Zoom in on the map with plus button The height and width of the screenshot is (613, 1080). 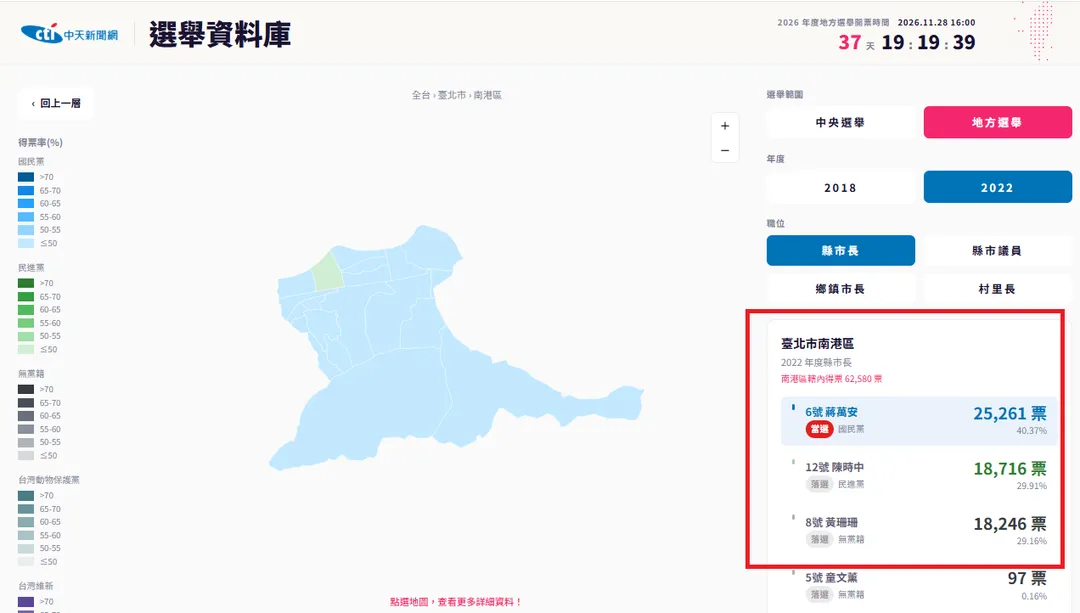pyautogui.click(x=725, y=126)
